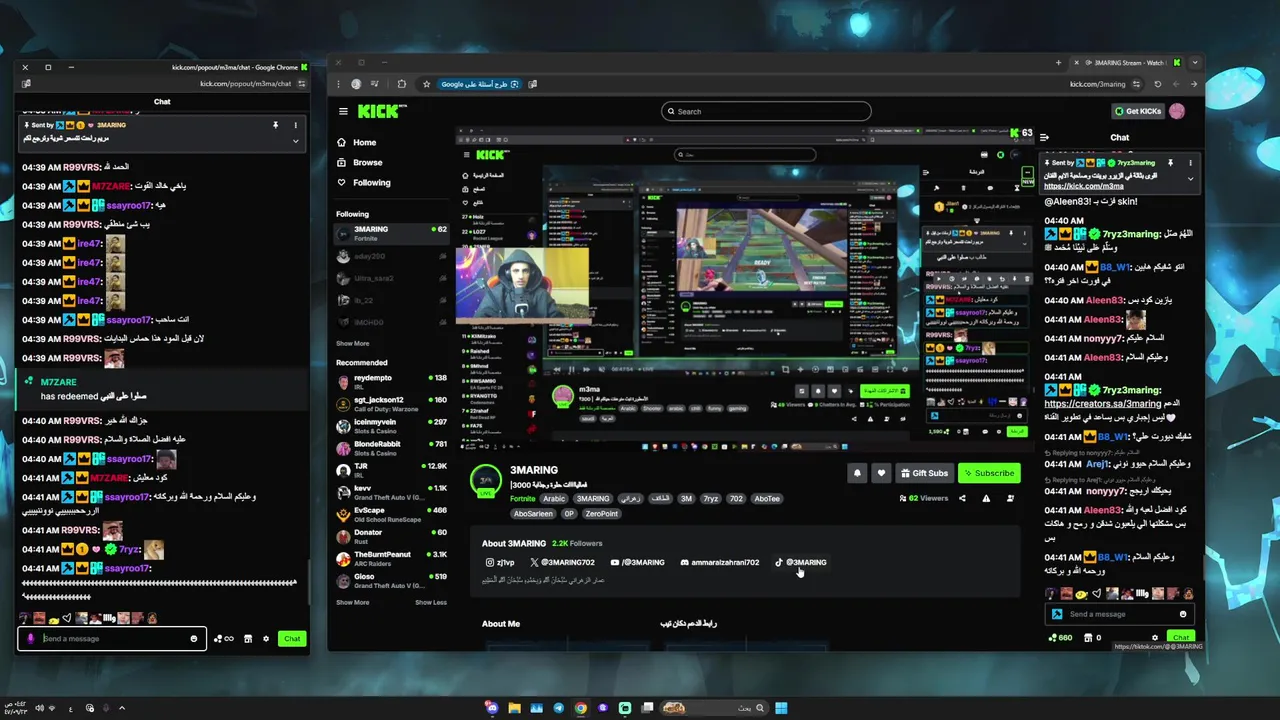Open new tab with plus in Chrome
Image resolution: width=1280 pixels, height=720 pixels.
click(x=1058, y=62)
